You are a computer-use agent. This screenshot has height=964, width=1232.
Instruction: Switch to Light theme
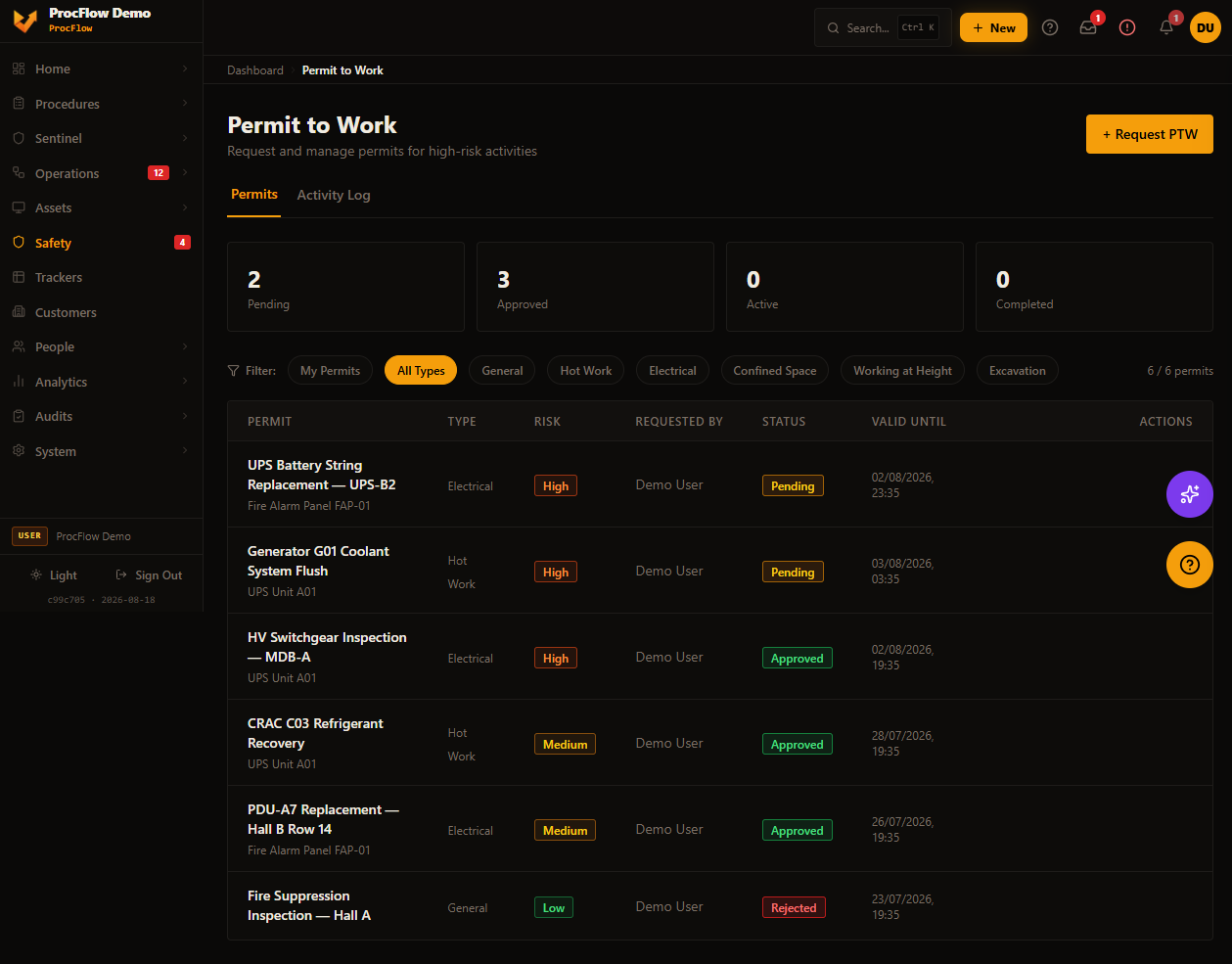pyautogui.click(x=54, y=575)
